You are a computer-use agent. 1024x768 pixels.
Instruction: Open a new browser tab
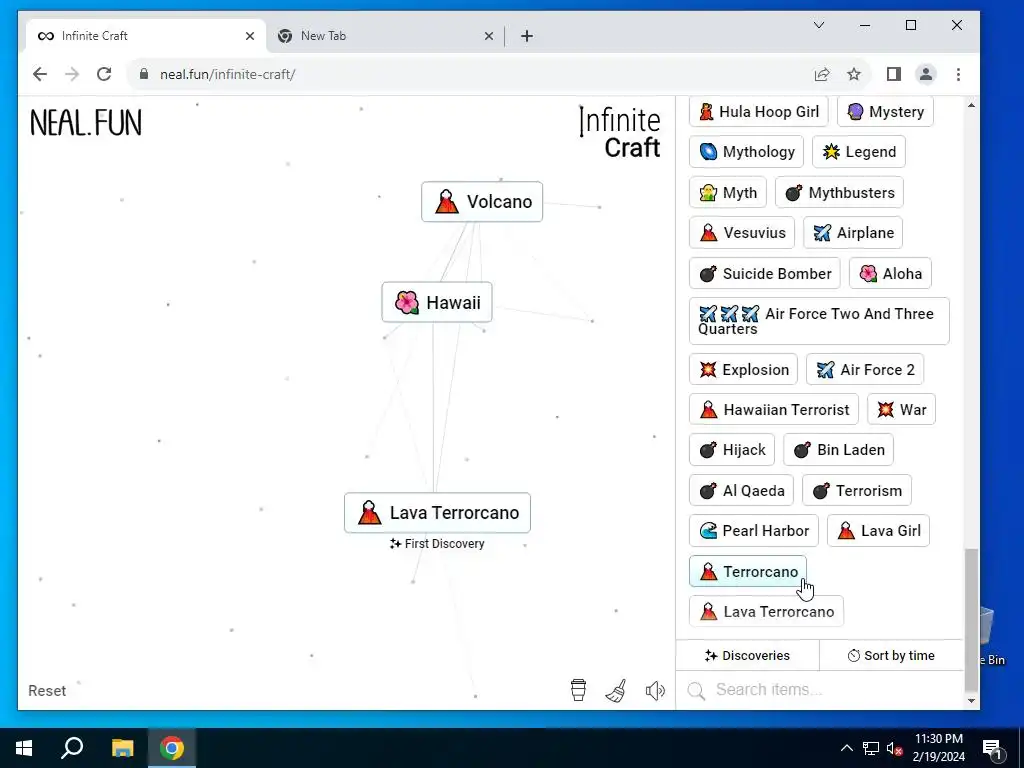[527, 36]
